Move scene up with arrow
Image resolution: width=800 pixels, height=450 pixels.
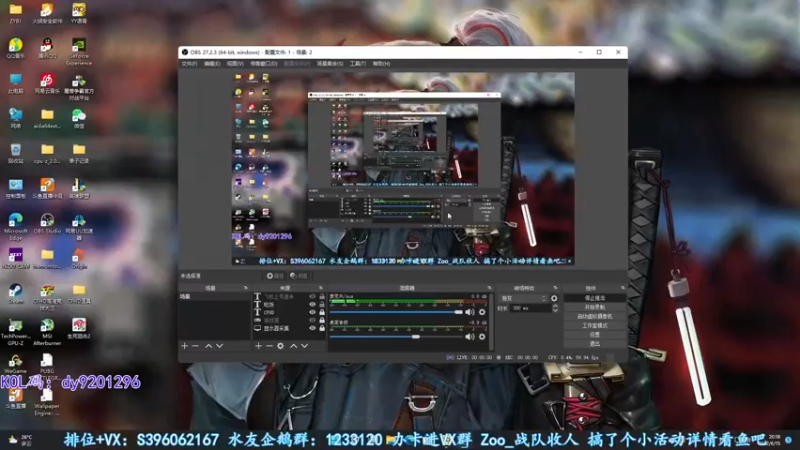pos(208,346)
